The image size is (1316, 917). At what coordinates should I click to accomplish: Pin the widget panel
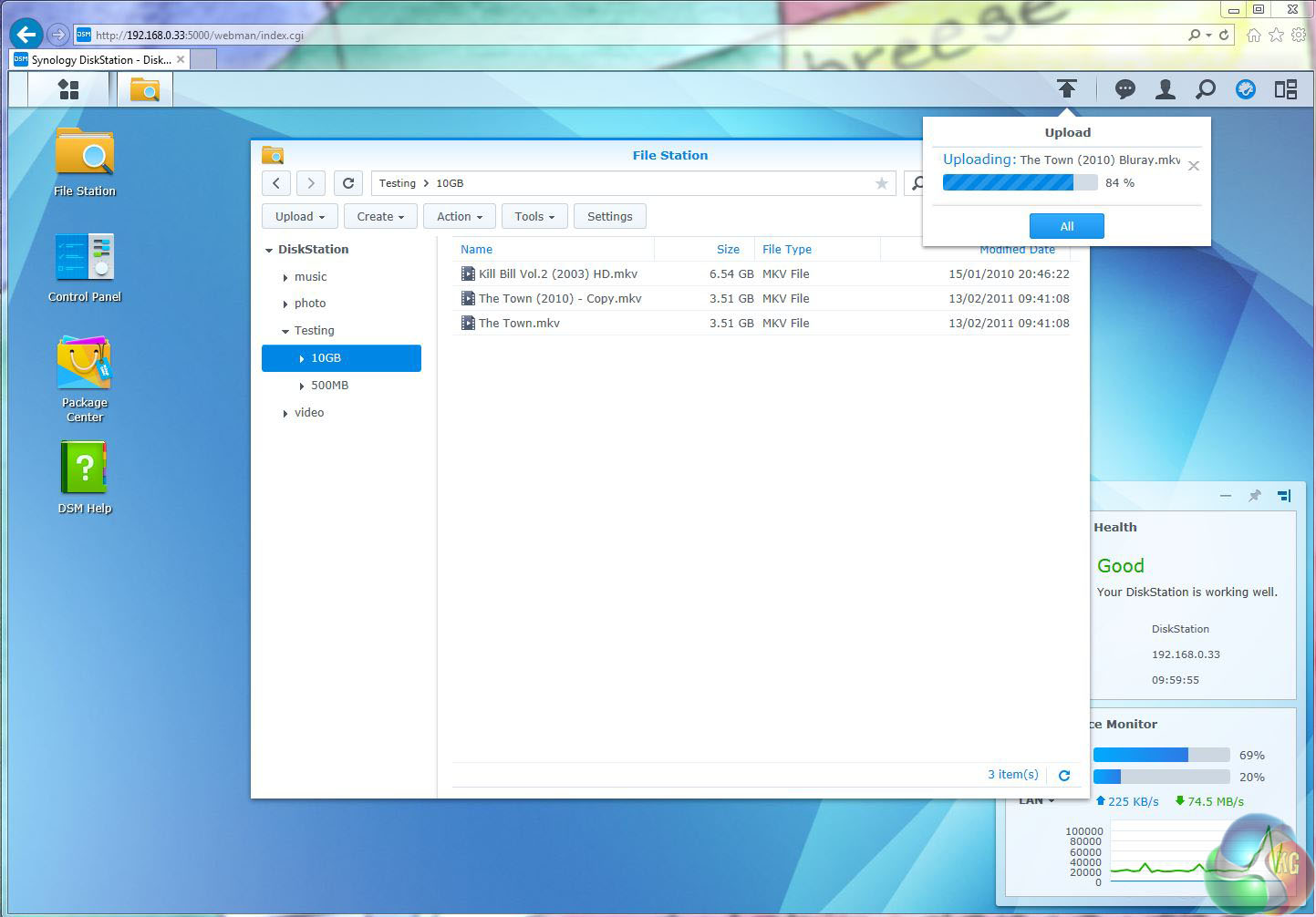[x=1255, y=496]
